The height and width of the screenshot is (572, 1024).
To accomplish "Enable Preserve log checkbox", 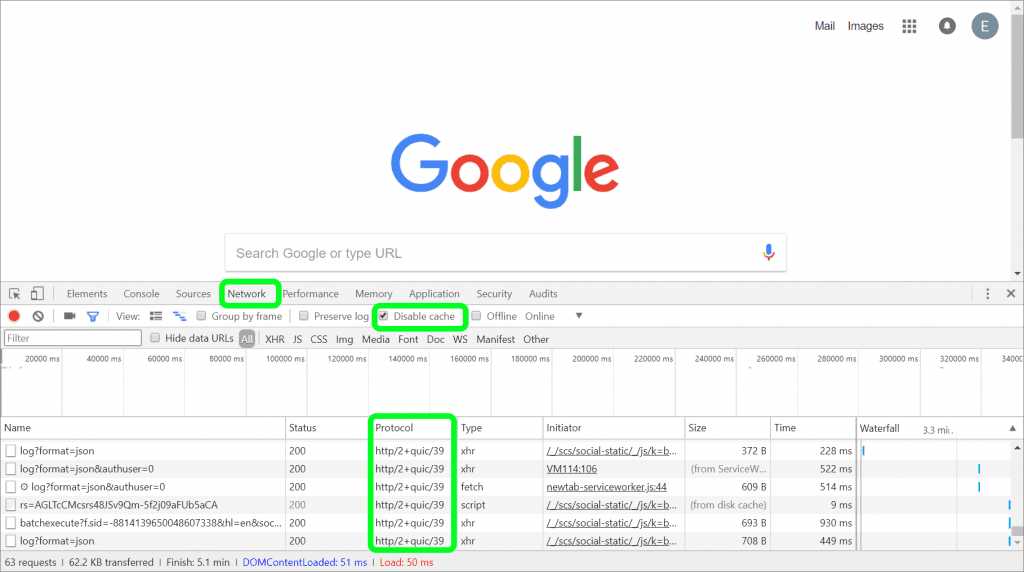I will (304, 316).
